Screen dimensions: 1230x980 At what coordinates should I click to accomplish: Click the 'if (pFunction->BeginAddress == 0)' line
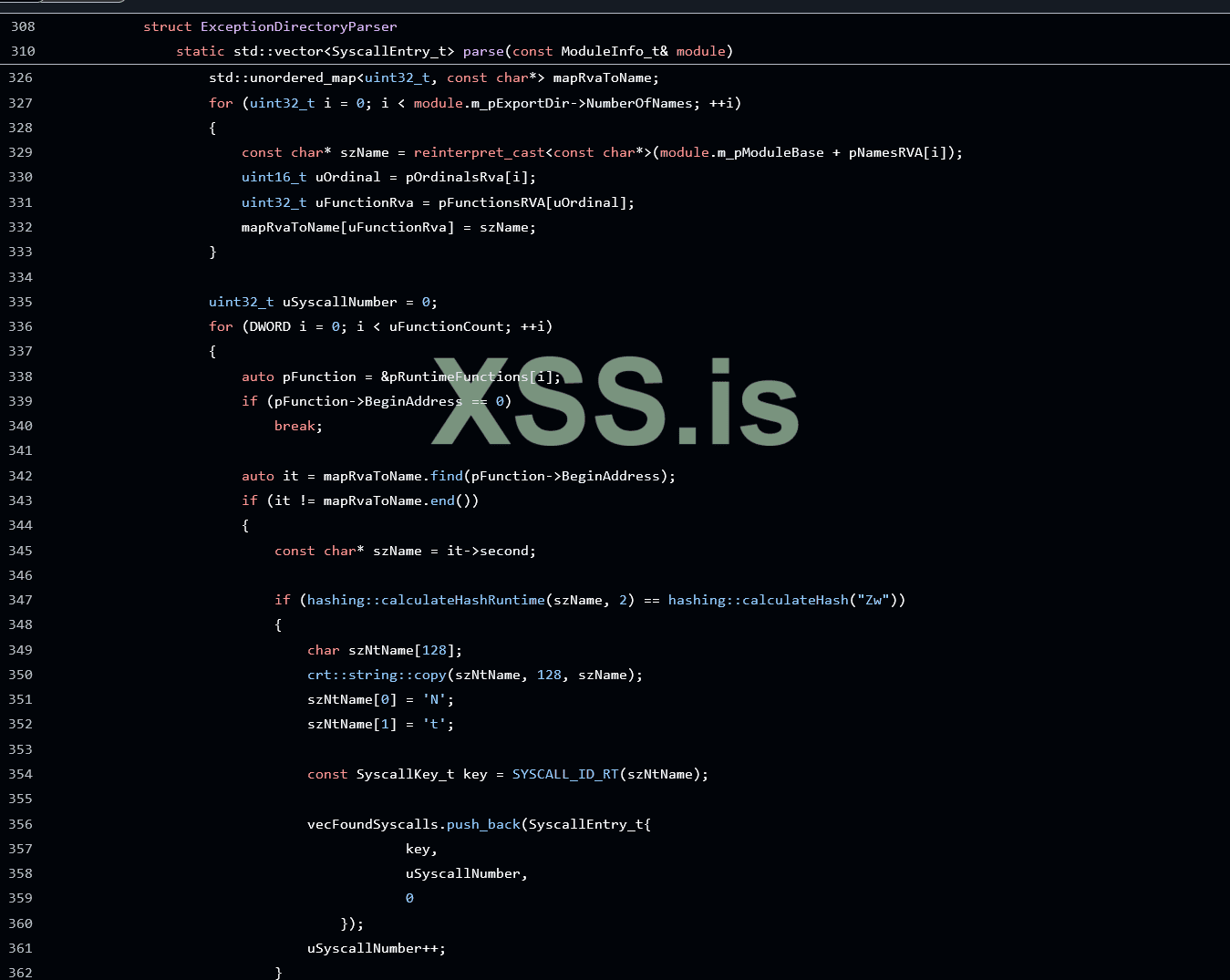[x=377, y=401]
